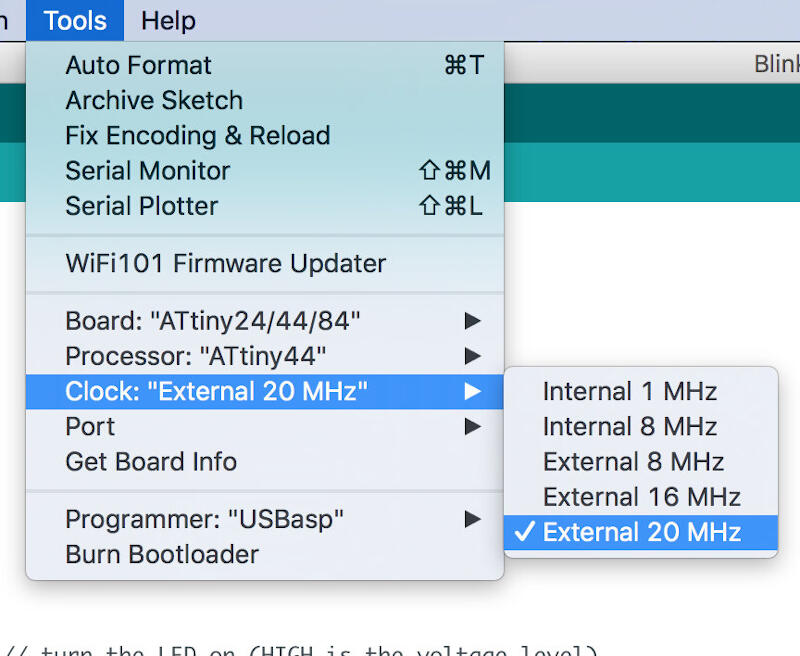Open the Help menu
This screenshot has width=800, height=656.
[166, 20]
